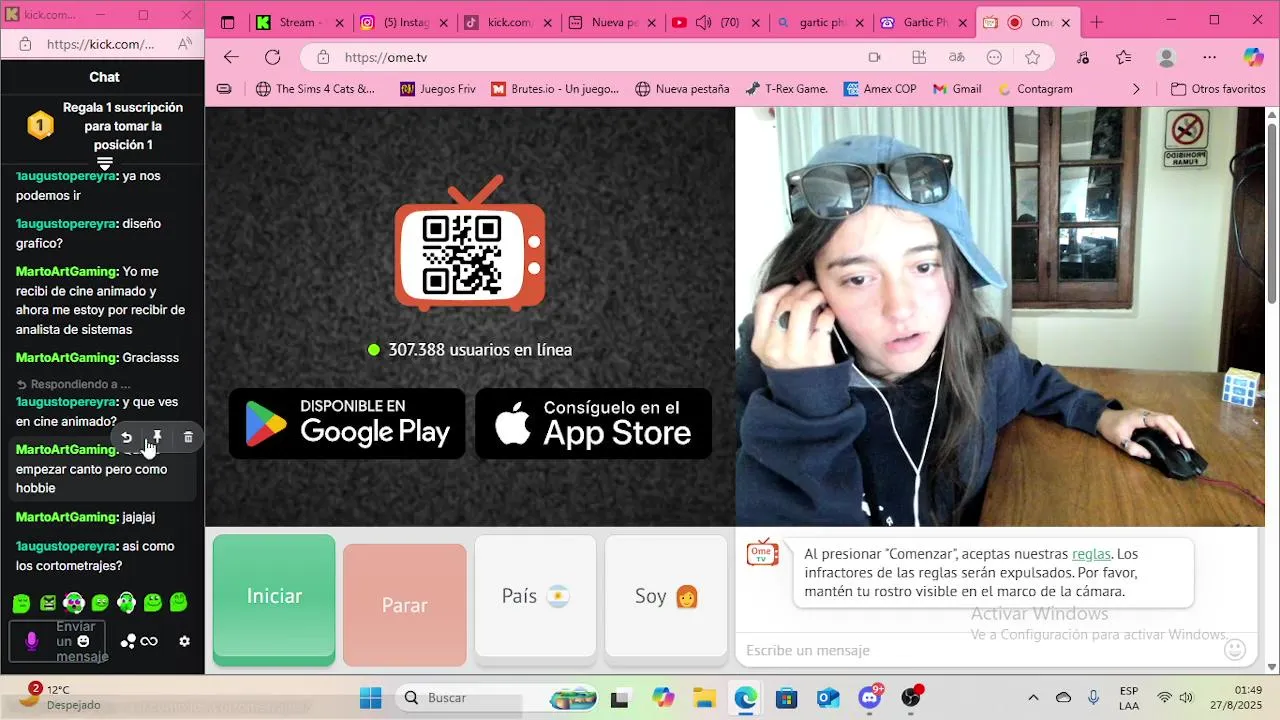This screenshot has width=1280, height=720.
Task: Click the infinity icon in chat controls
Action: [149, 641]
